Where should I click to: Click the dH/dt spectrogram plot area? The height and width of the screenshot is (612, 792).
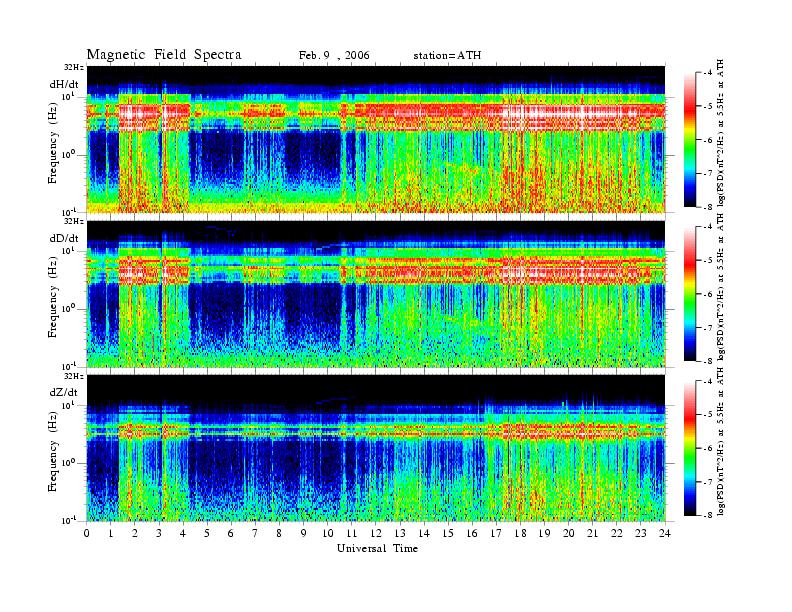pos(376,139)
